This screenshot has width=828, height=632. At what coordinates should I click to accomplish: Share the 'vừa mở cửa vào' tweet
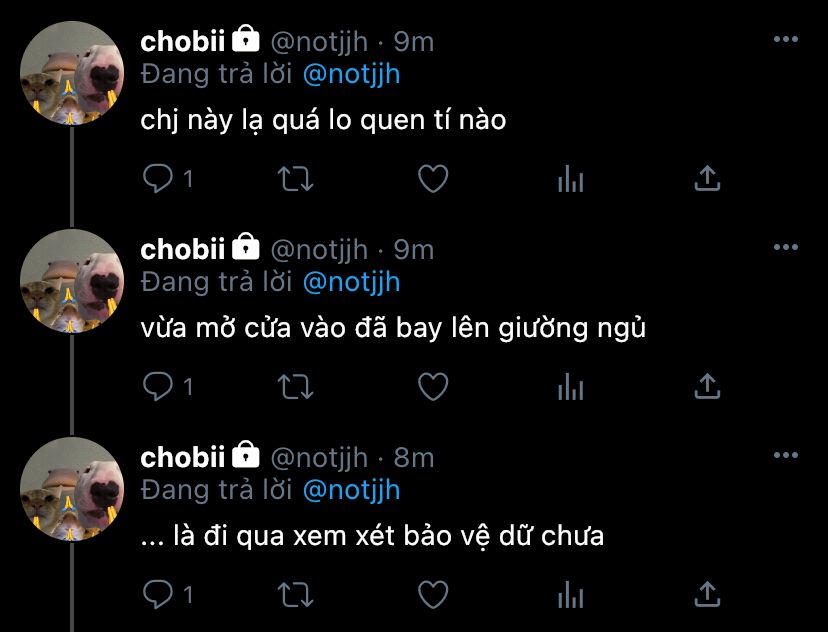click(x=708, y=386)
